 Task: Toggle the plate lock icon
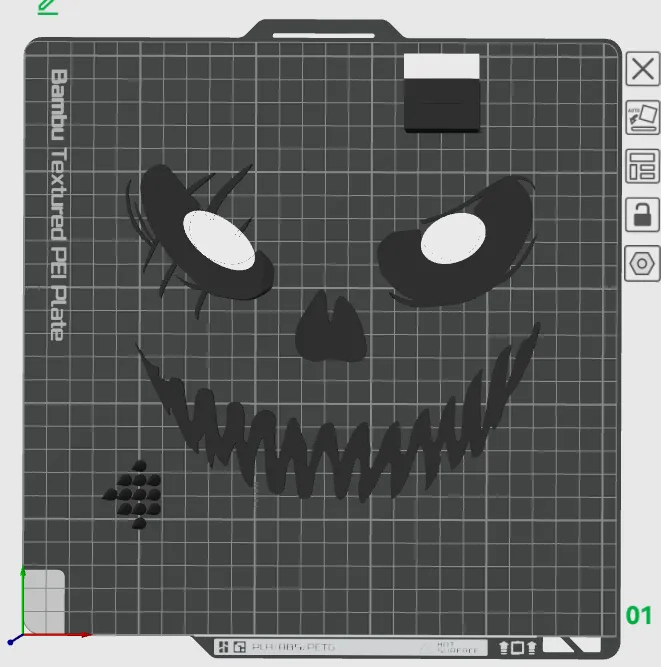pos(642,214)
